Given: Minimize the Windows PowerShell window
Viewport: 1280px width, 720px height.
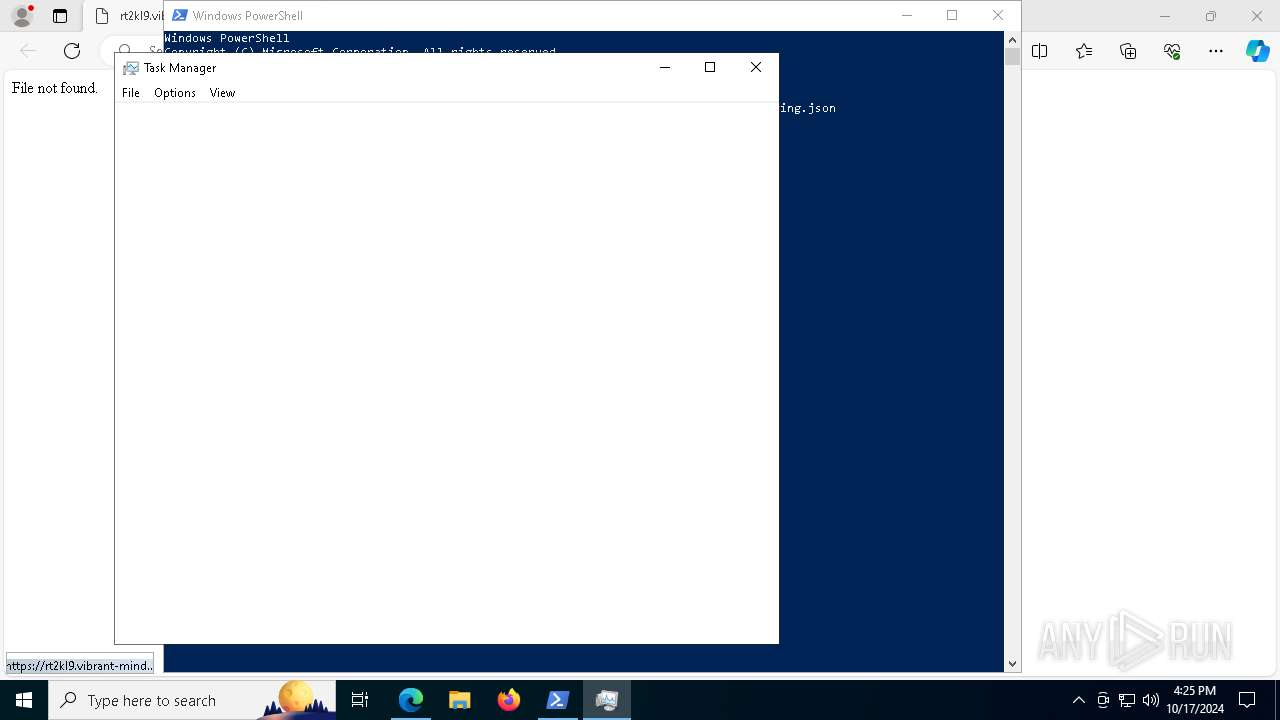Looking at the screenshot, I should click(x=907, y=15).
